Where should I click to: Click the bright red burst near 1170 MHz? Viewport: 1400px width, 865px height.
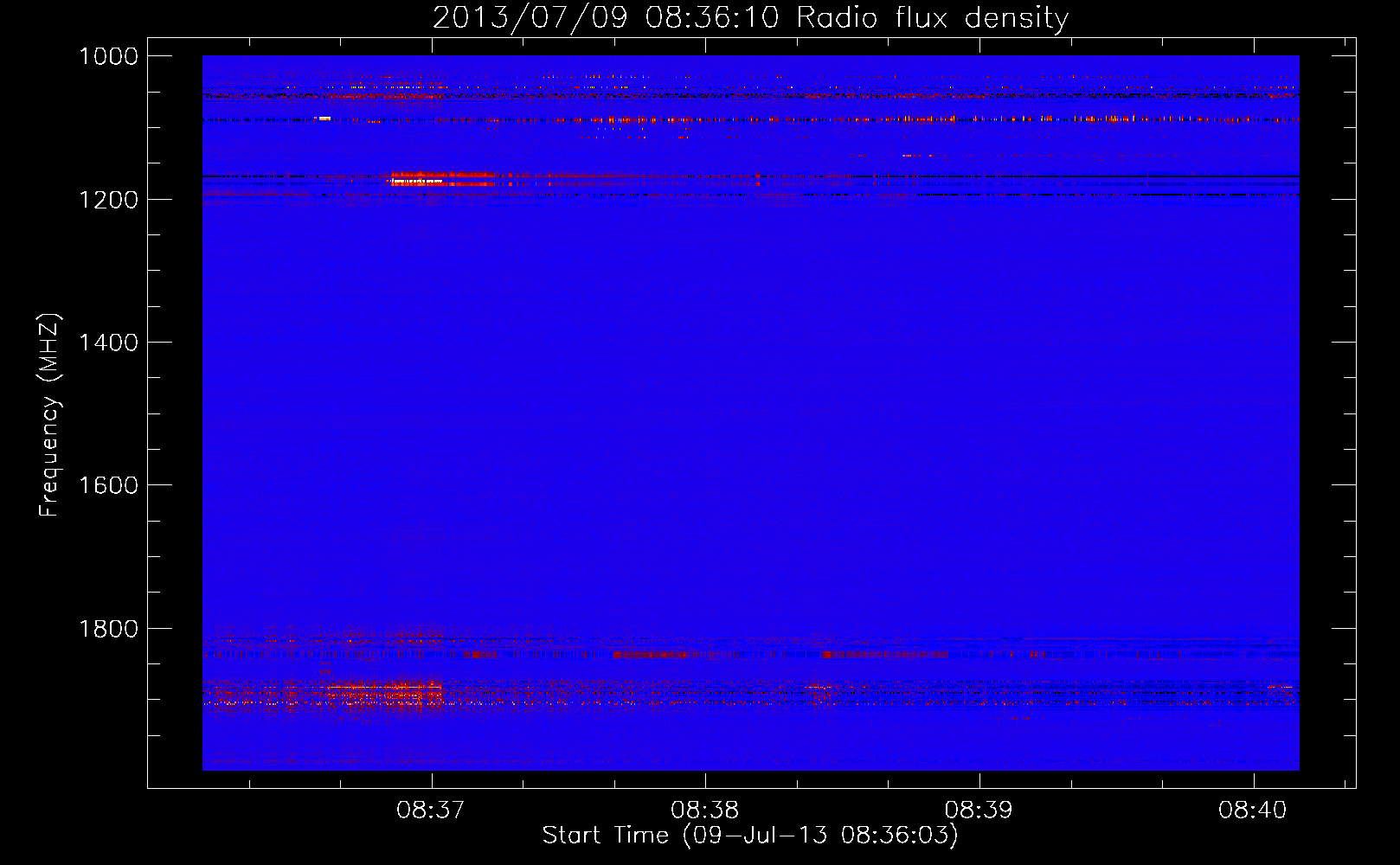[441, 179]
